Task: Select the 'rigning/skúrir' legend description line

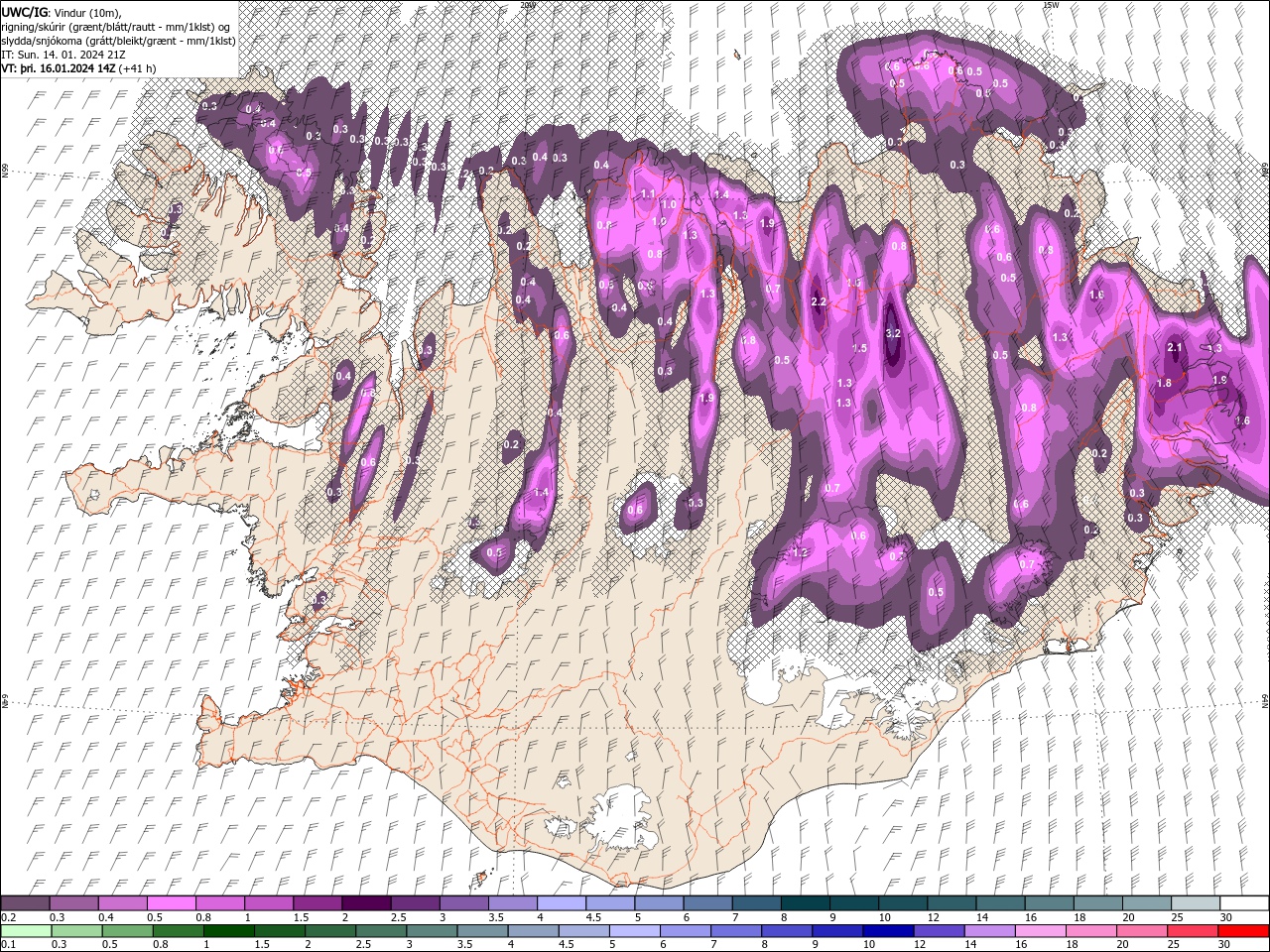Action: click(x=117, y=26)
